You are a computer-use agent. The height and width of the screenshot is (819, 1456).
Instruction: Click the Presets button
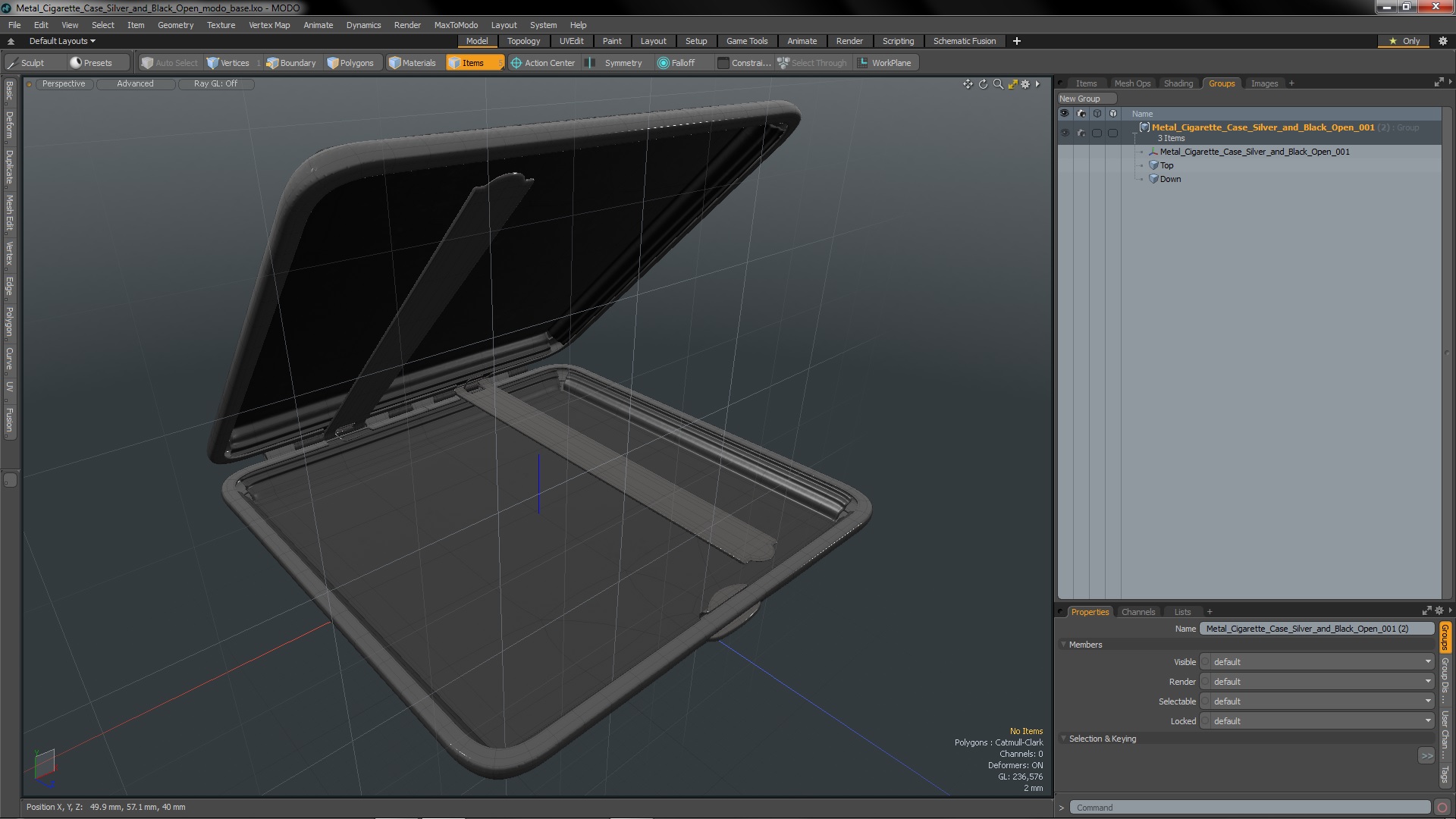click(x=91, y=63)
